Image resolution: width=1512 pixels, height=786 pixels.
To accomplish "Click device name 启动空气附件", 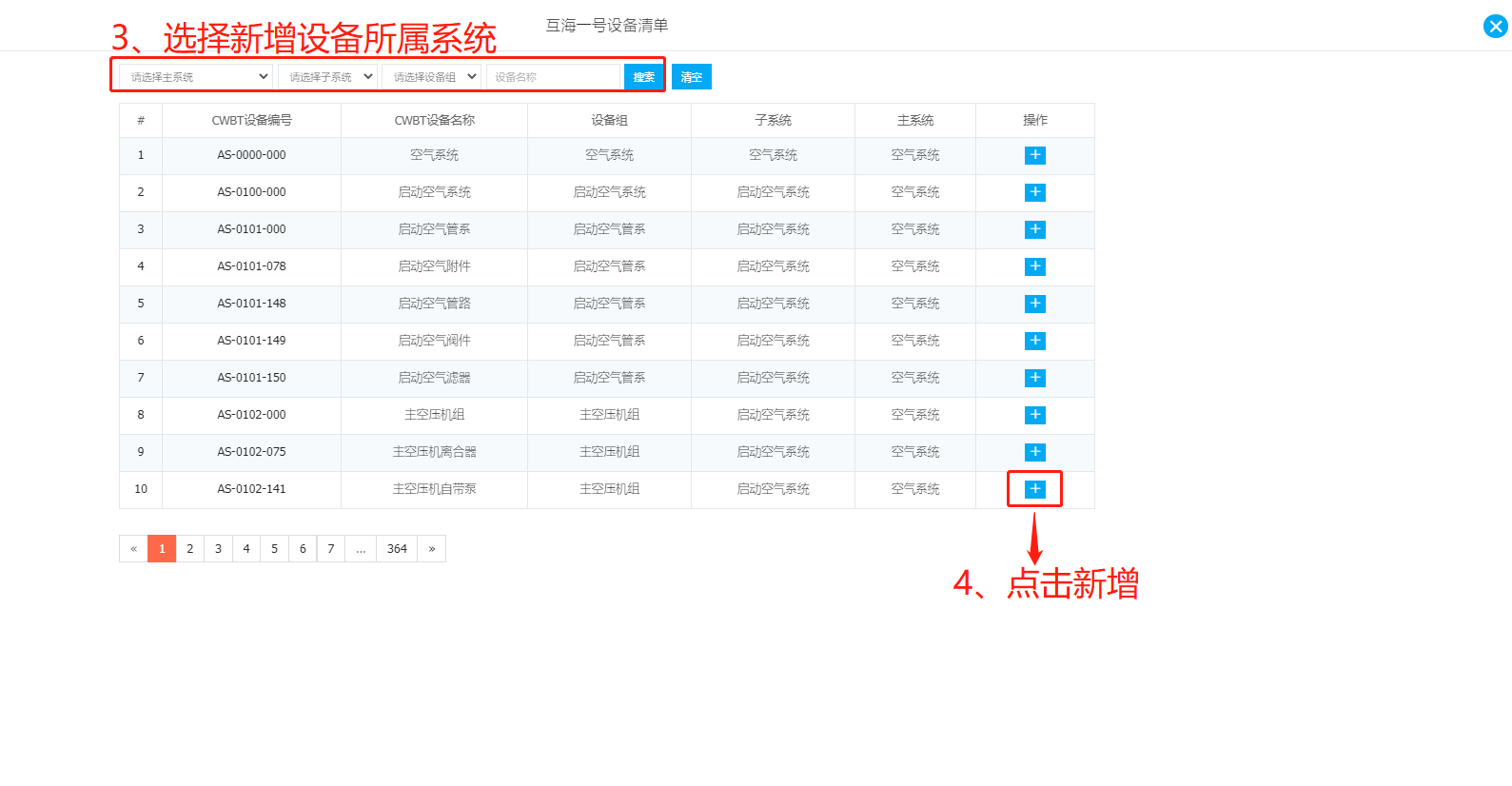I will tap(434, 266).
